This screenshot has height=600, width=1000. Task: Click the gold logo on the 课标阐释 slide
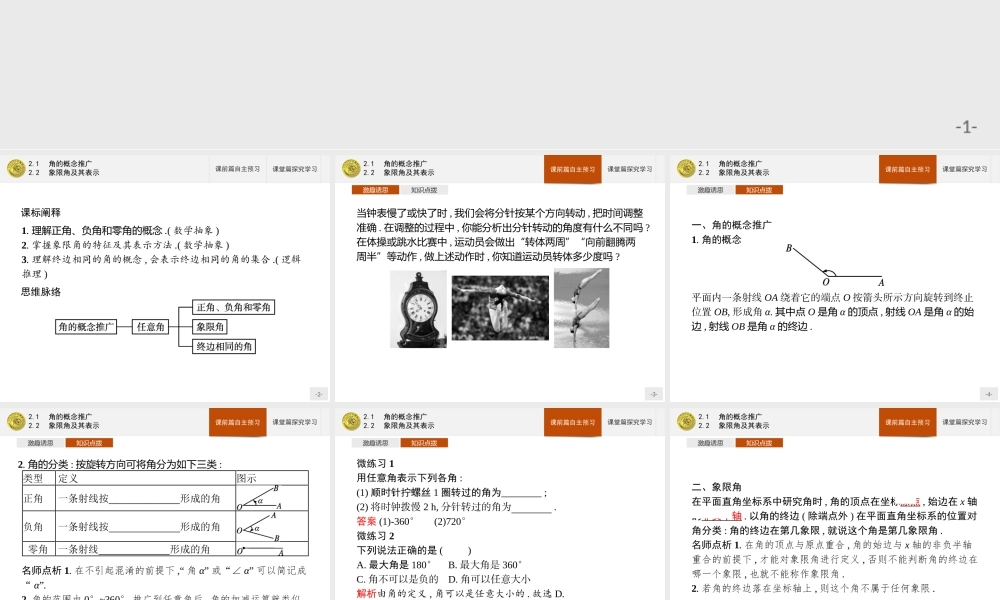tap(16, 168)
